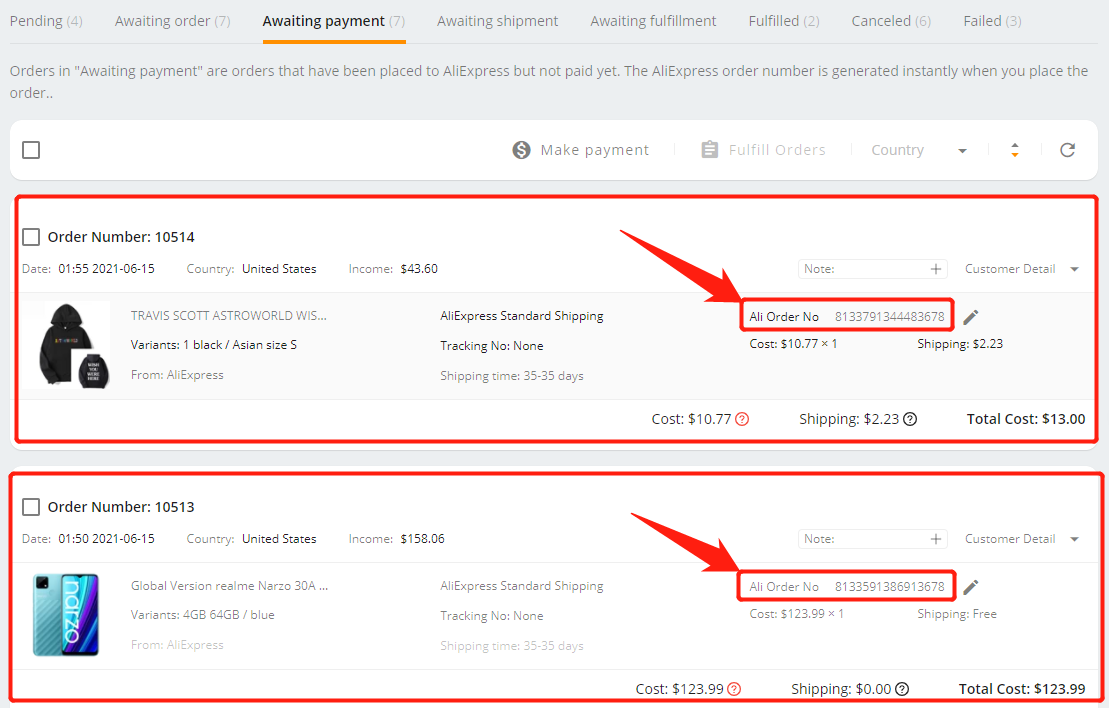This screenshot has height=708, width=1109.
Task: Click Cost: $123.99 × 1 text
Action: coord(796,614)
